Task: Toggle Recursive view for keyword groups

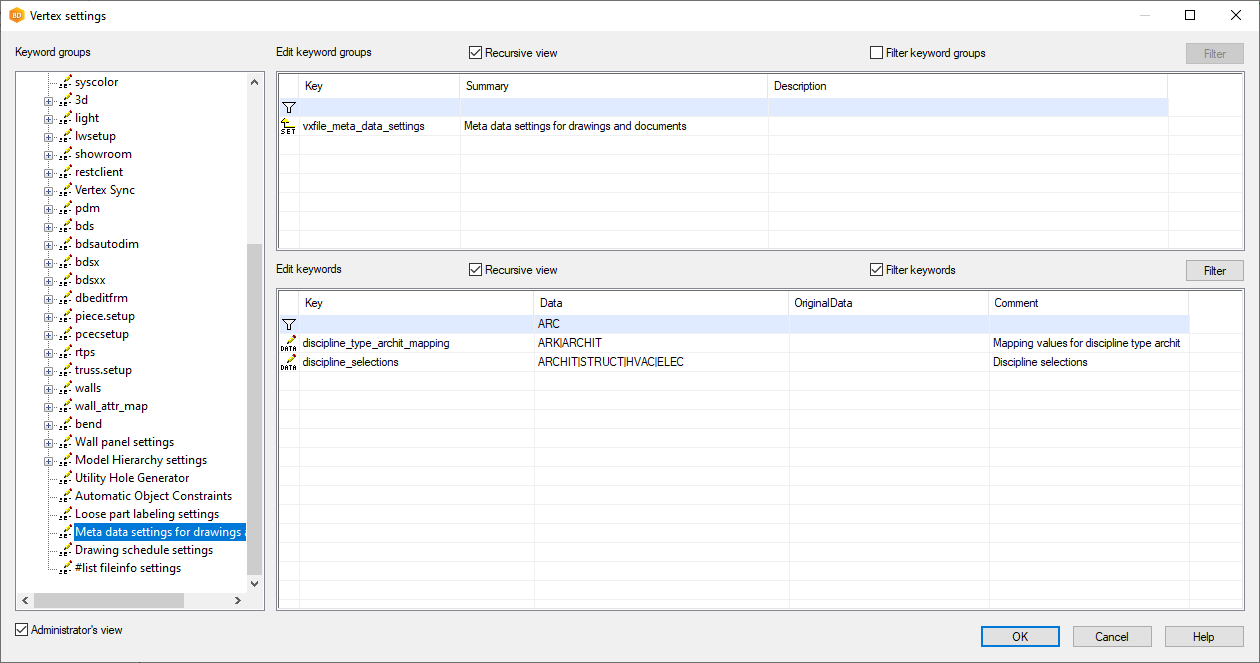Action: click(476, 53)
